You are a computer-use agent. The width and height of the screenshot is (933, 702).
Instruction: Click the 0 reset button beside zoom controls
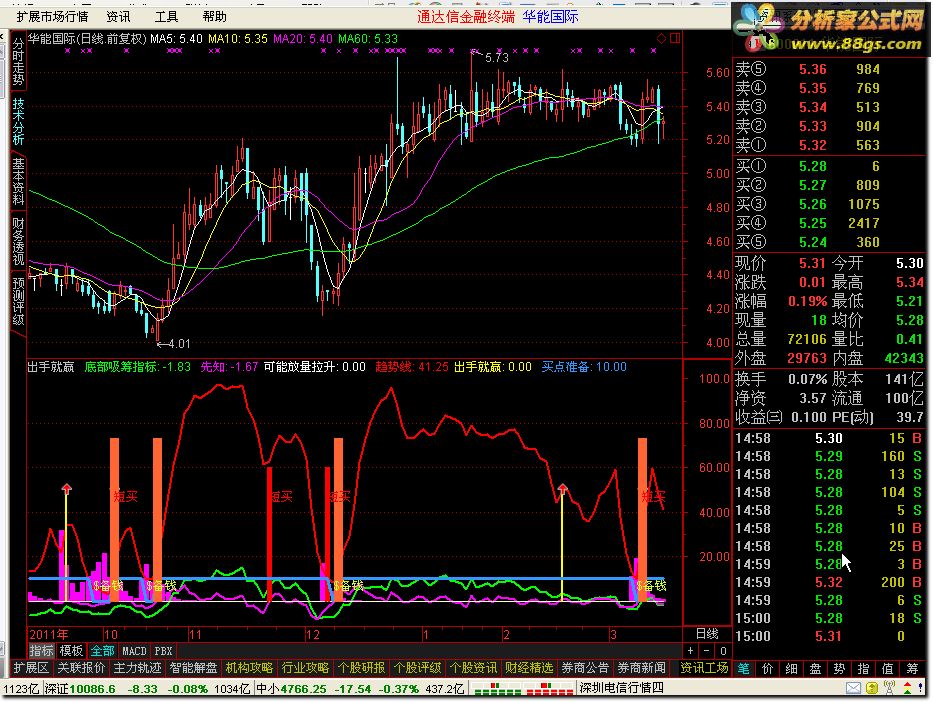722,651
